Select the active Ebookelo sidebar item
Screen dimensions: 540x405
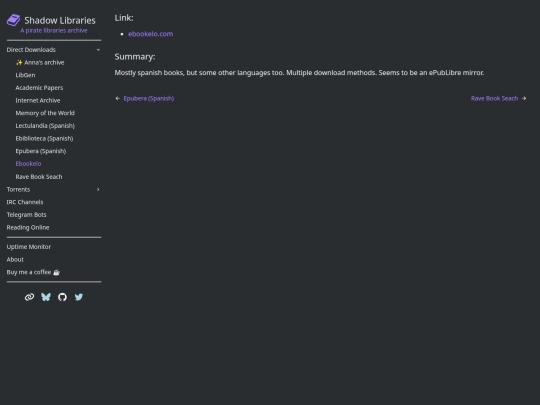point(28,164)
